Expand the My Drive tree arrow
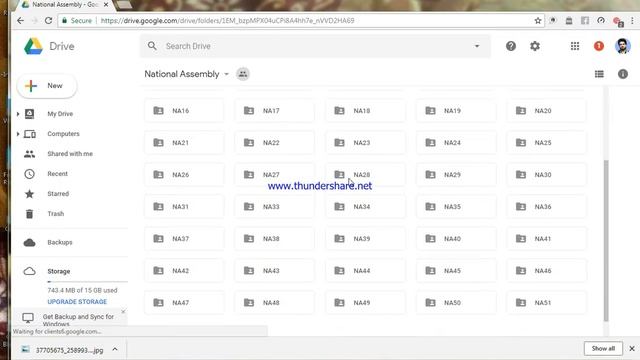The width and height of the screenshot is (640, 360). click(18, 114)
